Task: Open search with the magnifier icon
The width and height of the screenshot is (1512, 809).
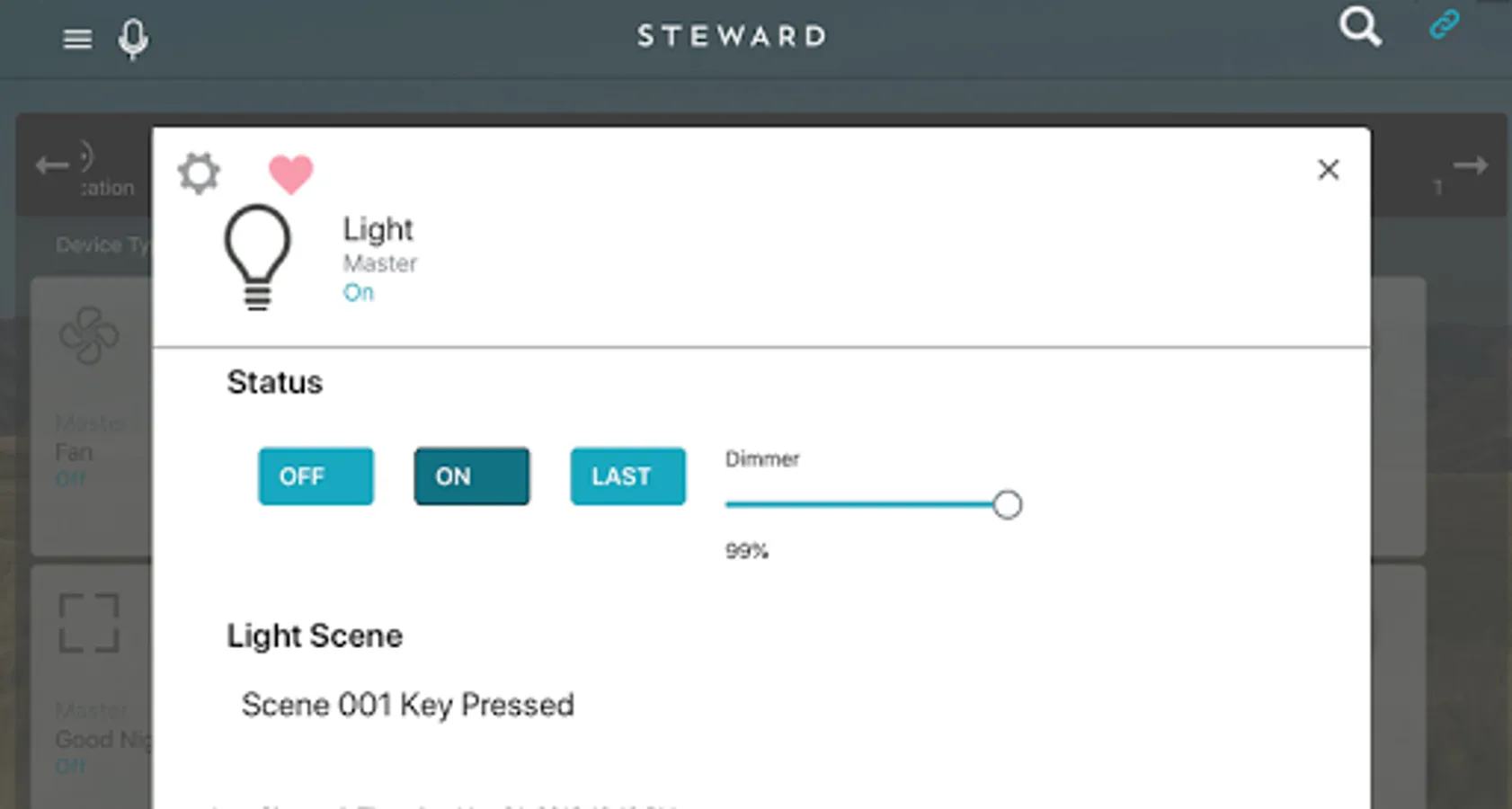Action: coord(1359,27)
